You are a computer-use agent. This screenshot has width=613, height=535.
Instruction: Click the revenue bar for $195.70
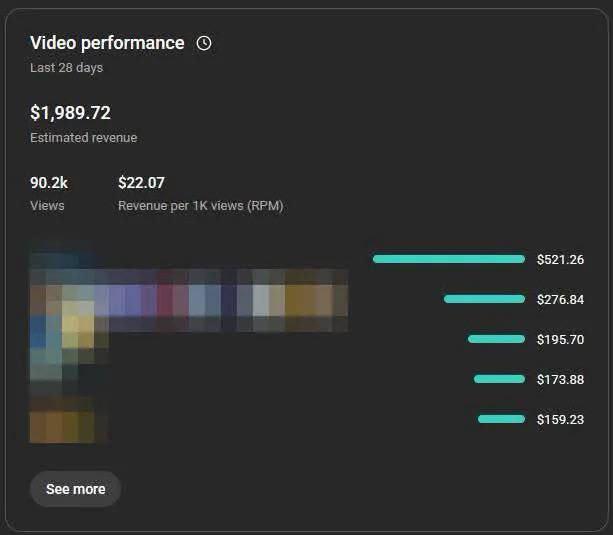coord(496,339)
